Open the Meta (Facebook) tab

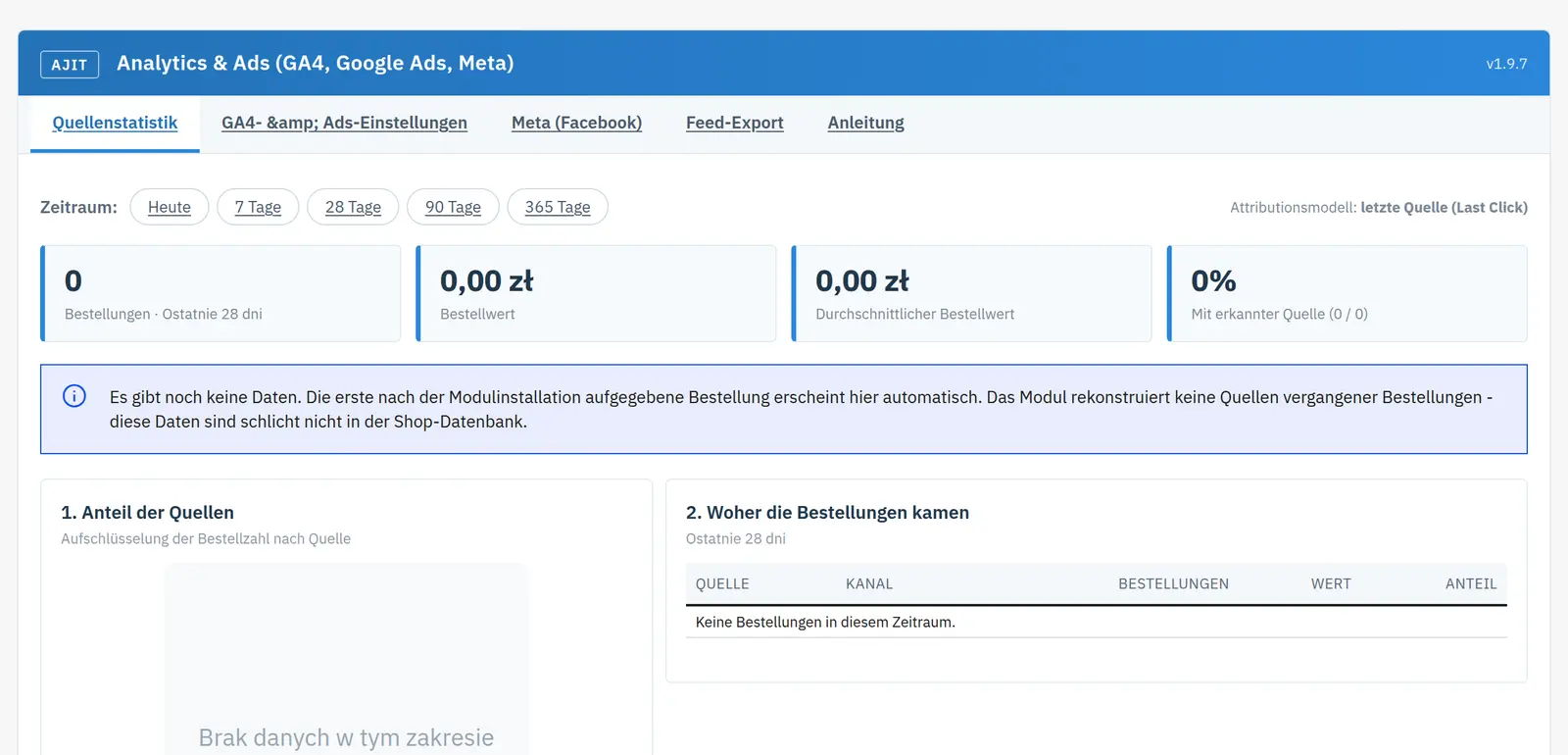pos(576,123)
